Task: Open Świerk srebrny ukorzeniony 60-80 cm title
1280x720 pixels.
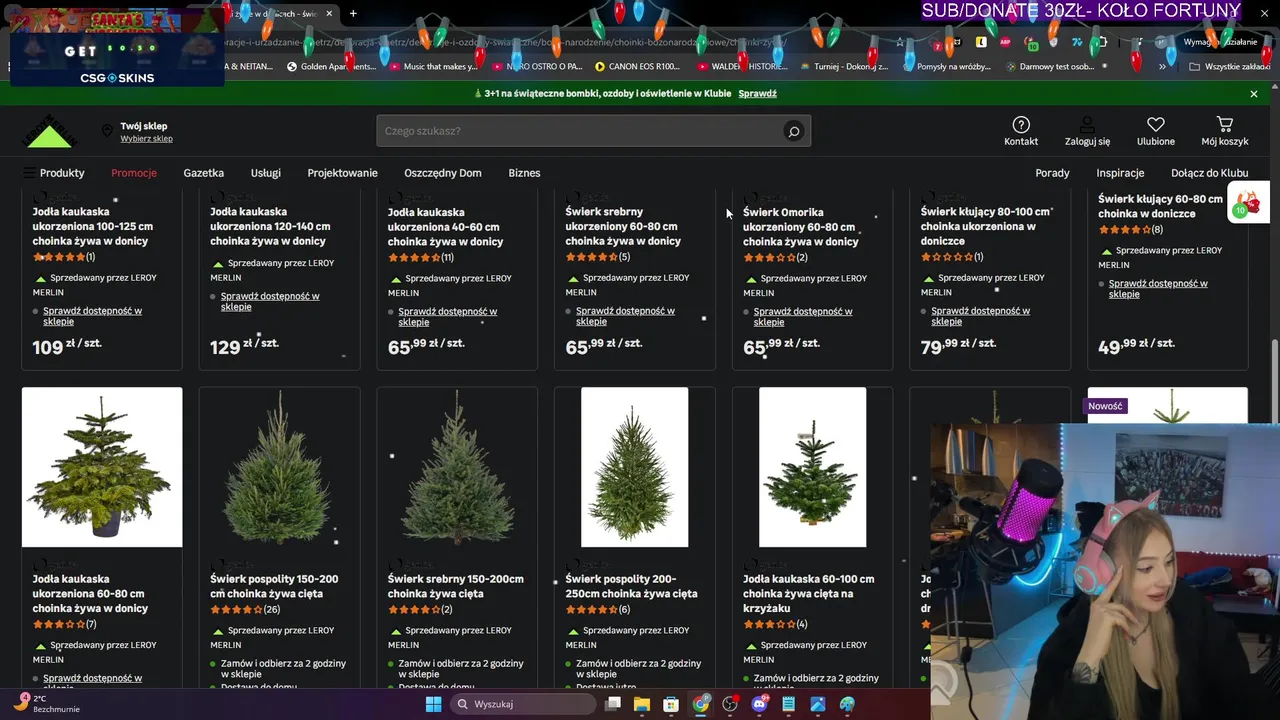Action: click(x=623, y=226)
